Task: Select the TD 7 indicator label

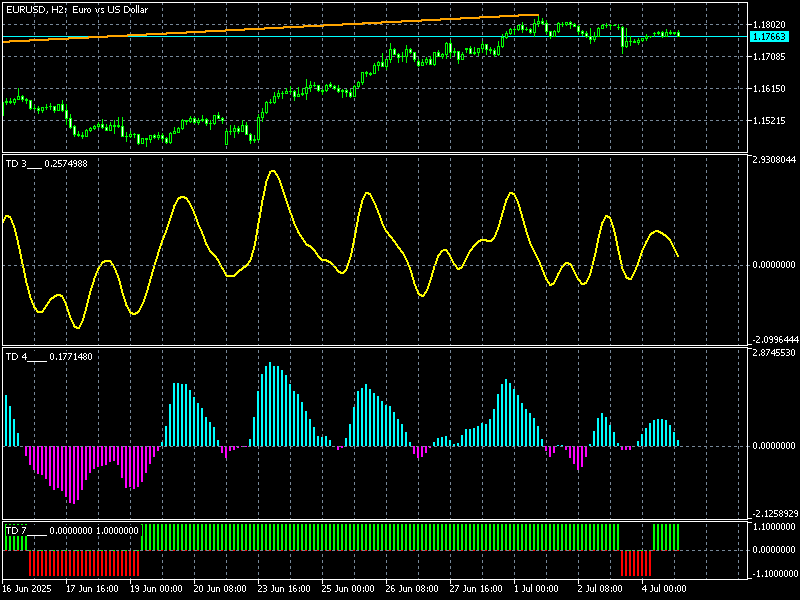Action: pyautogui.click(x=72, y=531)
